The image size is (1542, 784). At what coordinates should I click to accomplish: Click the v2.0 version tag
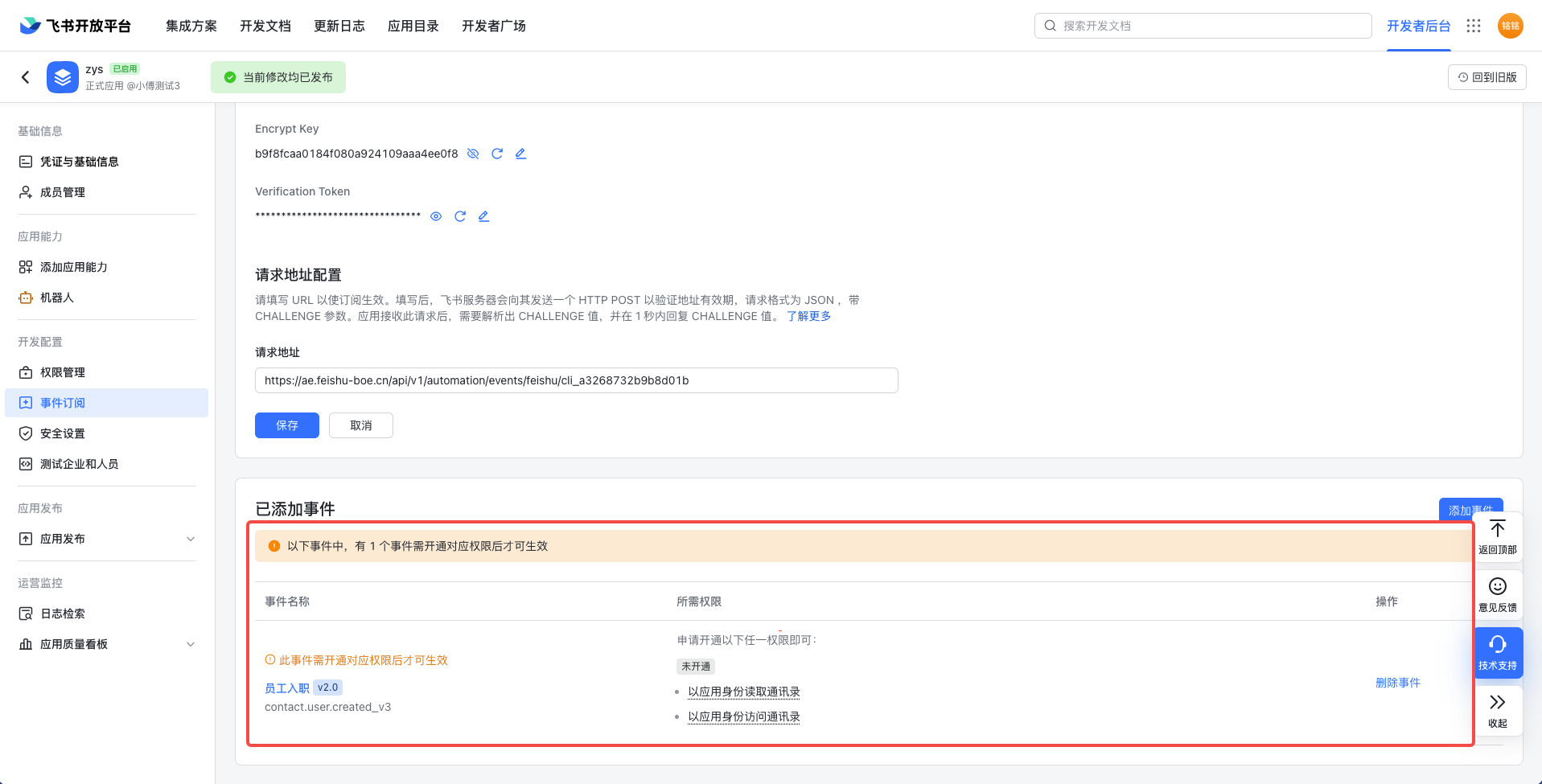point(327,688)
